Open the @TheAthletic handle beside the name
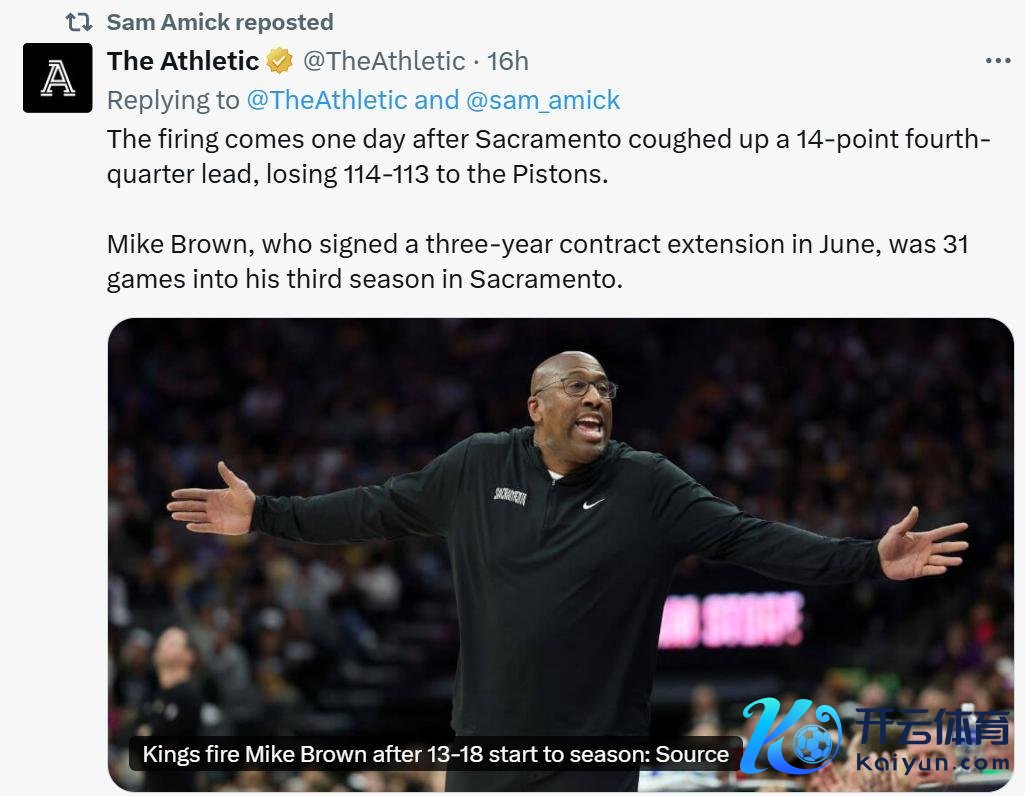1025x796 pixels. (384, 61)
